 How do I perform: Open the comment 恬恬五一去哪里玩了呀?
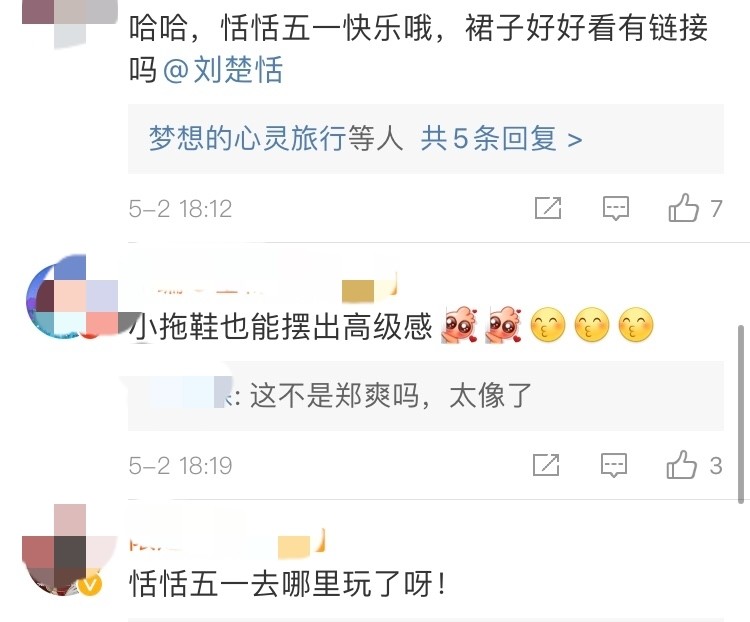pyautogui.click(x=288, y=584)
